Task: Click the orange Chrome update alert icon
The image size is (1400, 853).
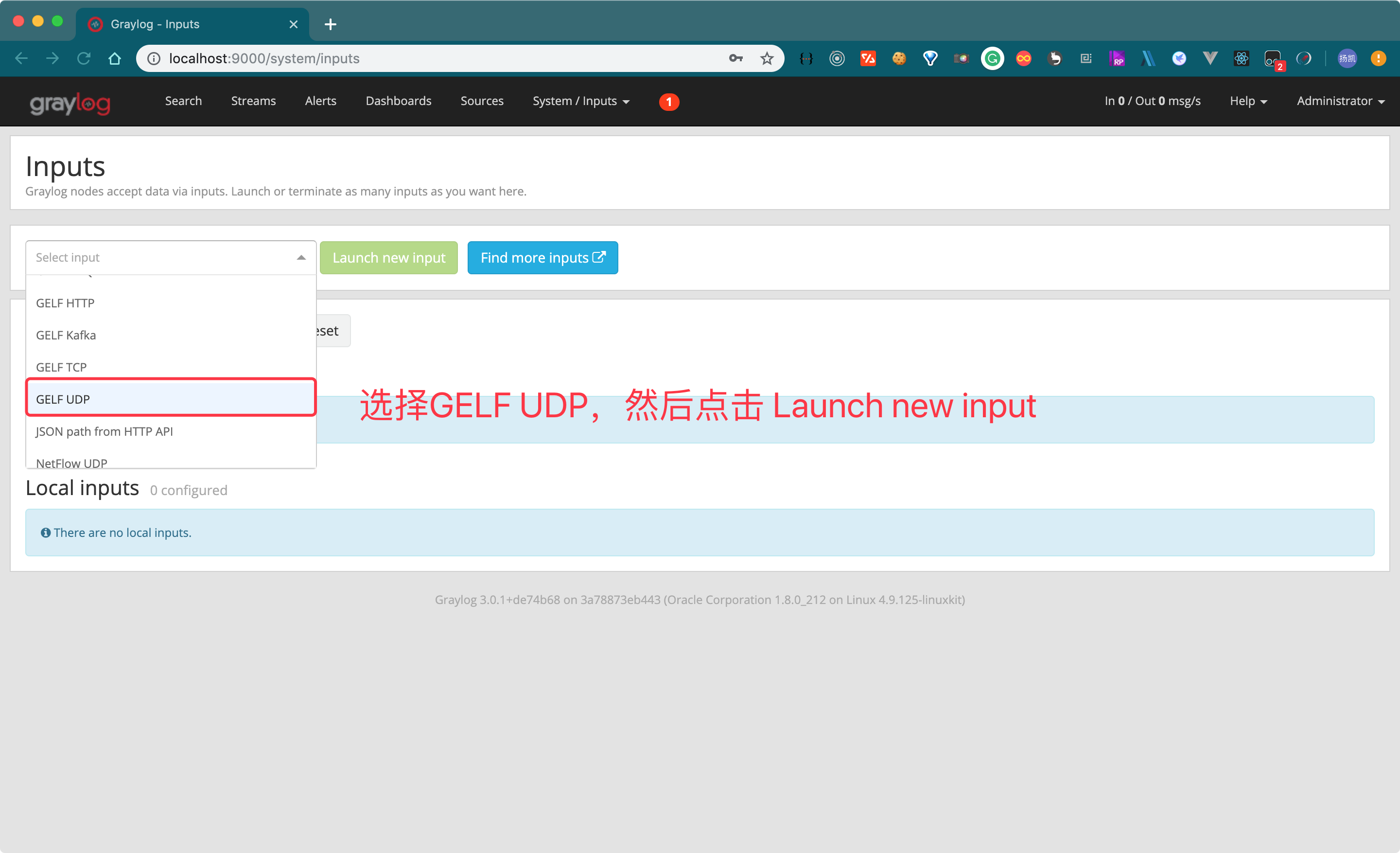Action: [x=1379, y=58]
